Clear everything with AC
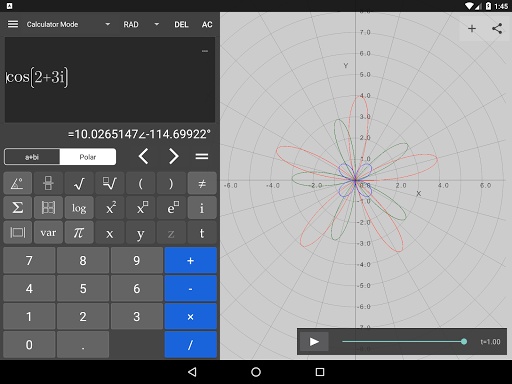Viewport: 512px width, 384px height. 207,24
